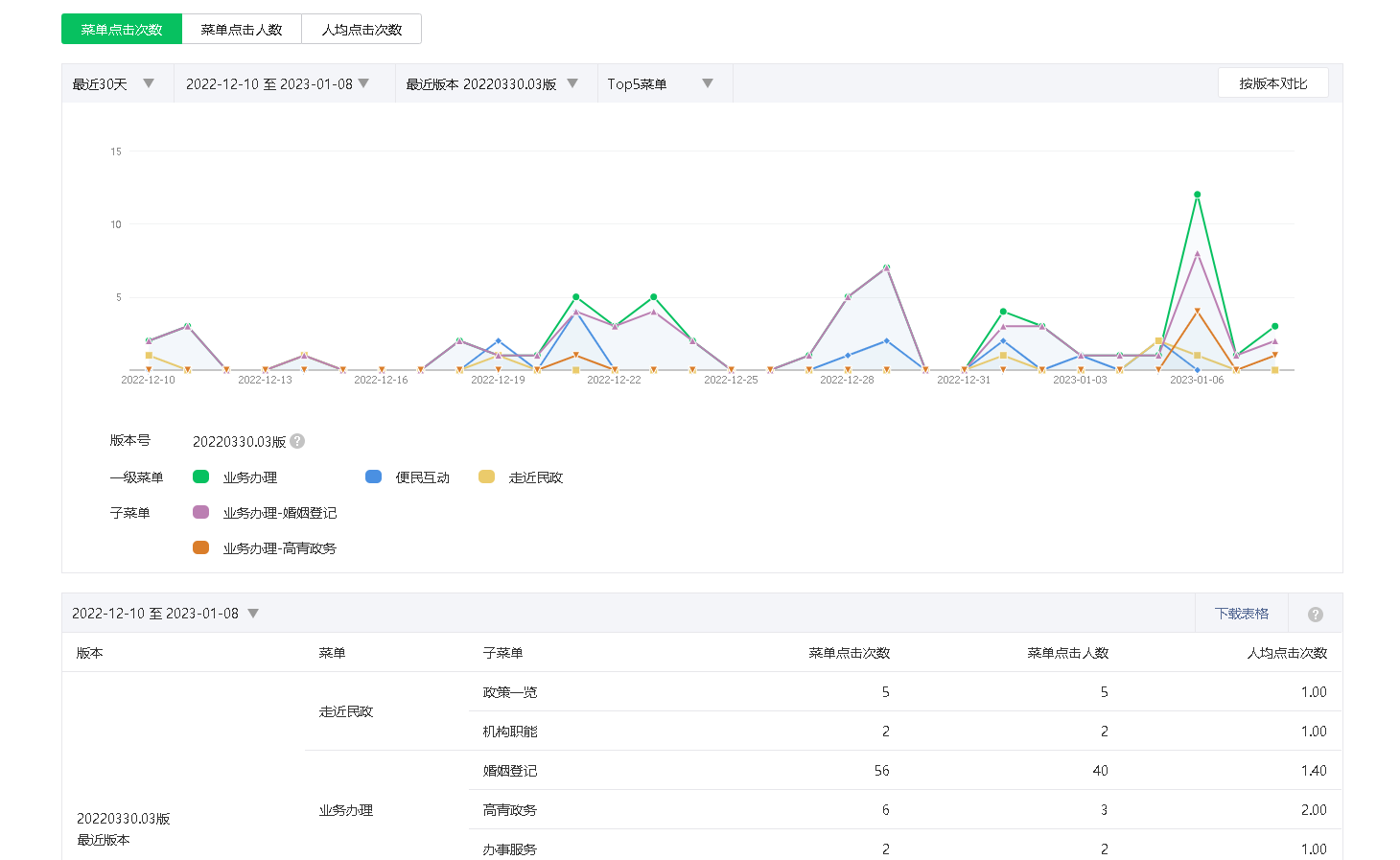The height and width of the screenshot is (860, 1400).
Task: Select the 菜单点击次数 tab
Action: click(x=122, y=30)
